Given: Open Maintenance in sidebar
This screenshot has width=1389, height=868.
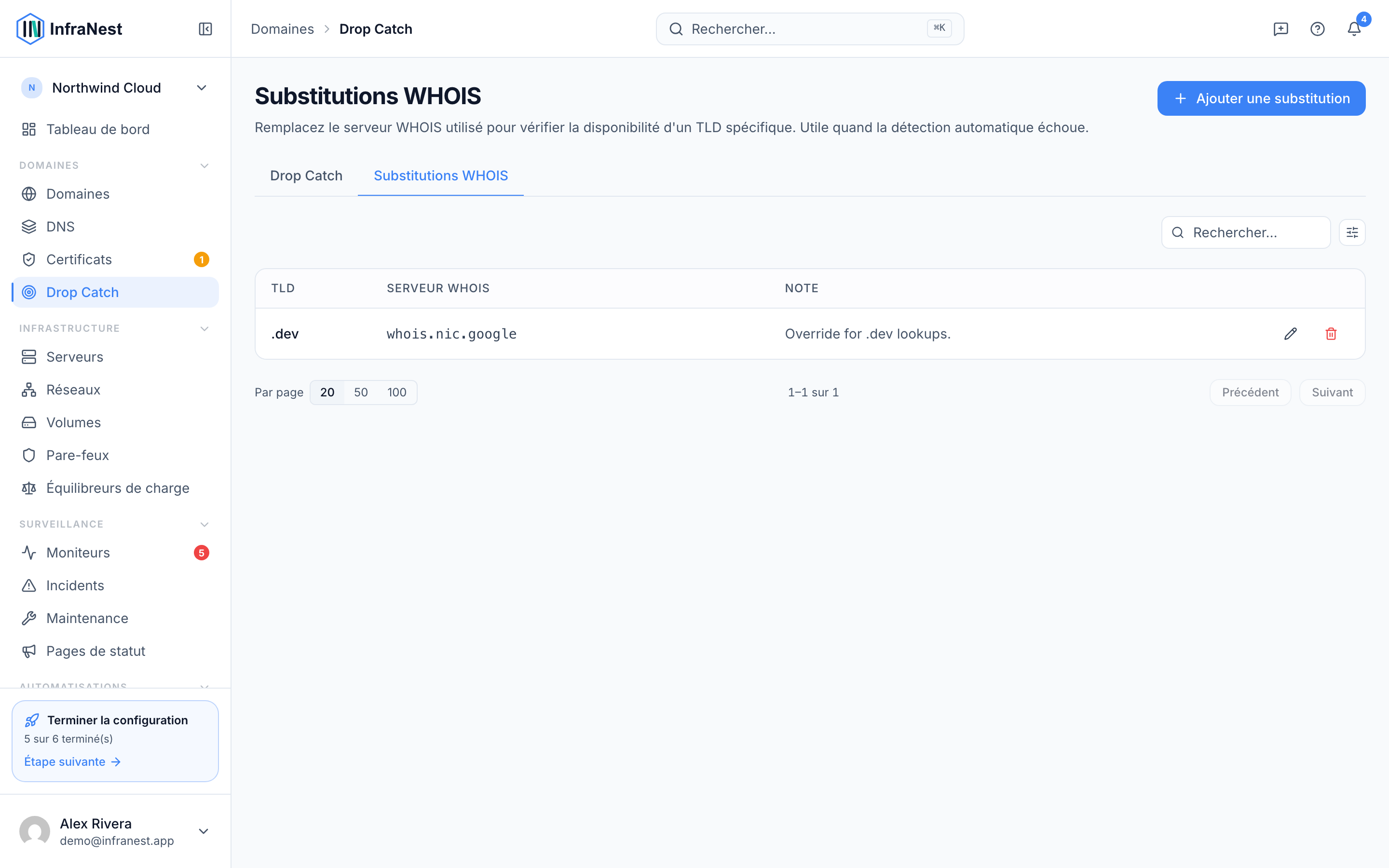Looking at the screenshot, I should click(x=115, y=618).
